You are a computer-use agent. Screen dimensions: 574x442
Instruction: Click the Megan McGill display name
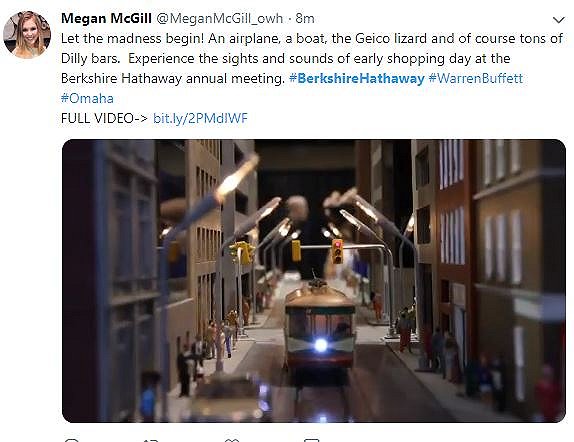click(x=106, y=18)
